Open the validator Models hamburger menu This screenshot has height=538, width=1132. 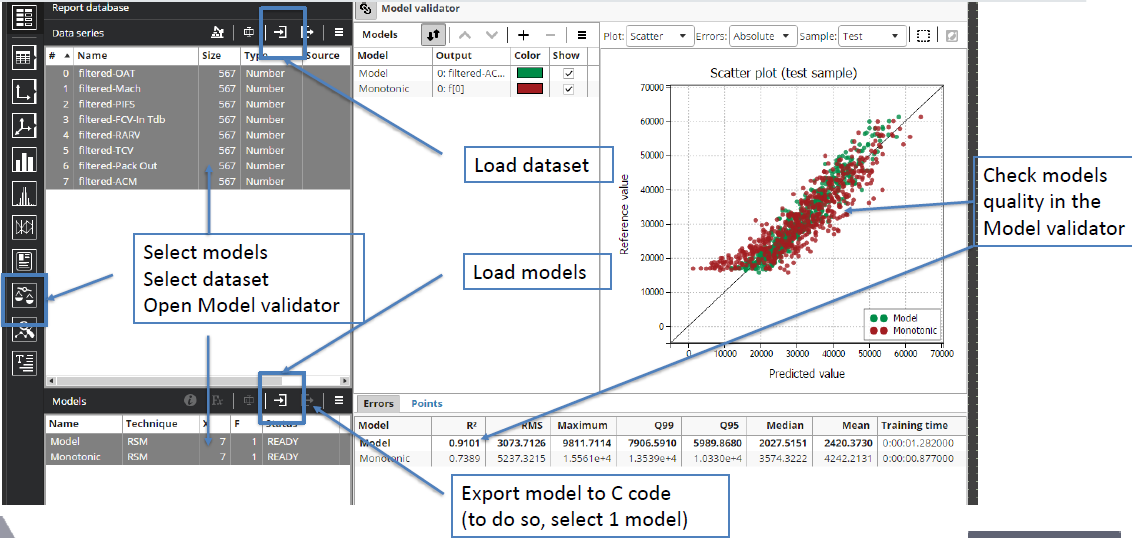click(581, 35)
